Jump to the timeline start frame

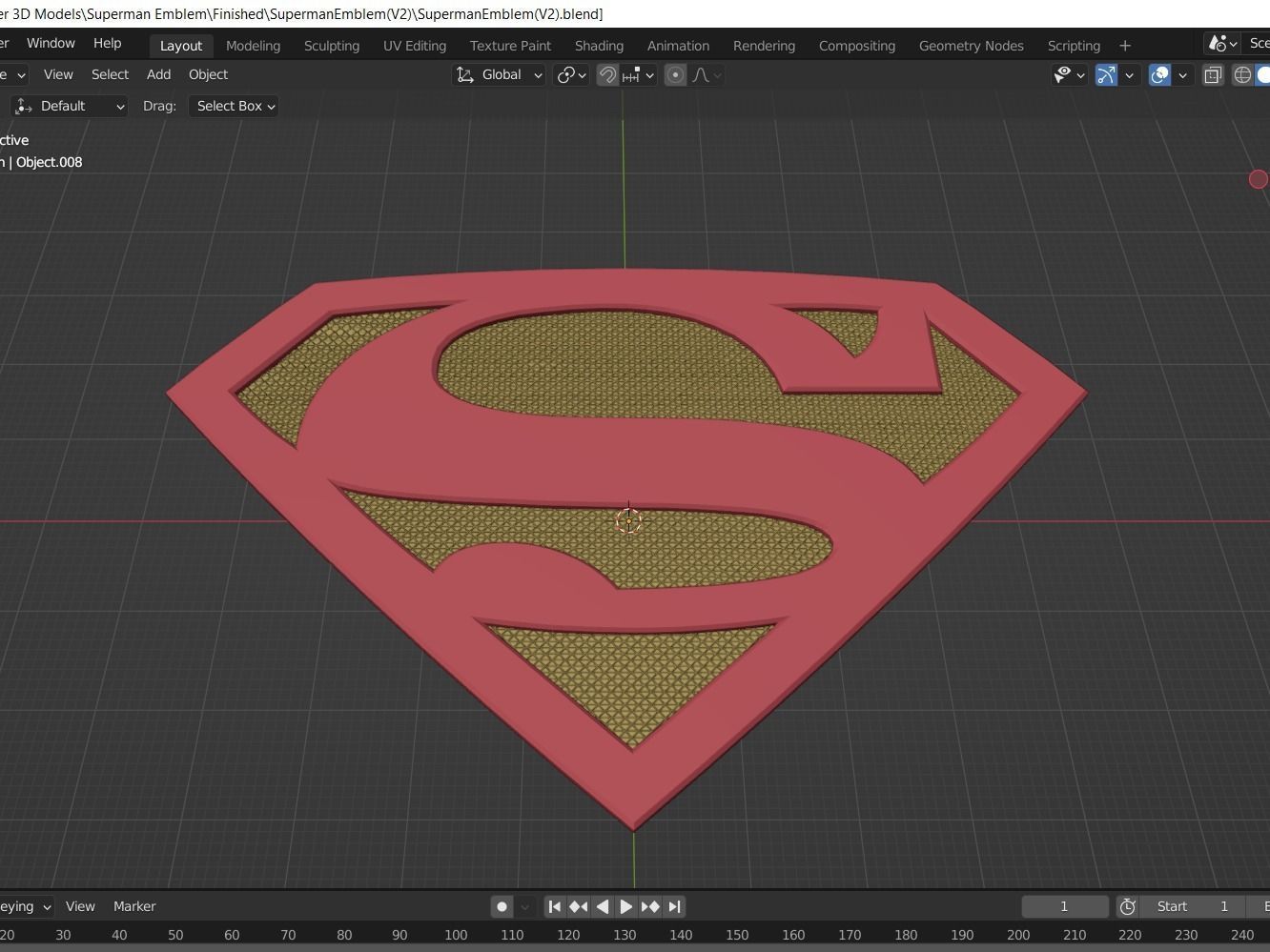555,906
